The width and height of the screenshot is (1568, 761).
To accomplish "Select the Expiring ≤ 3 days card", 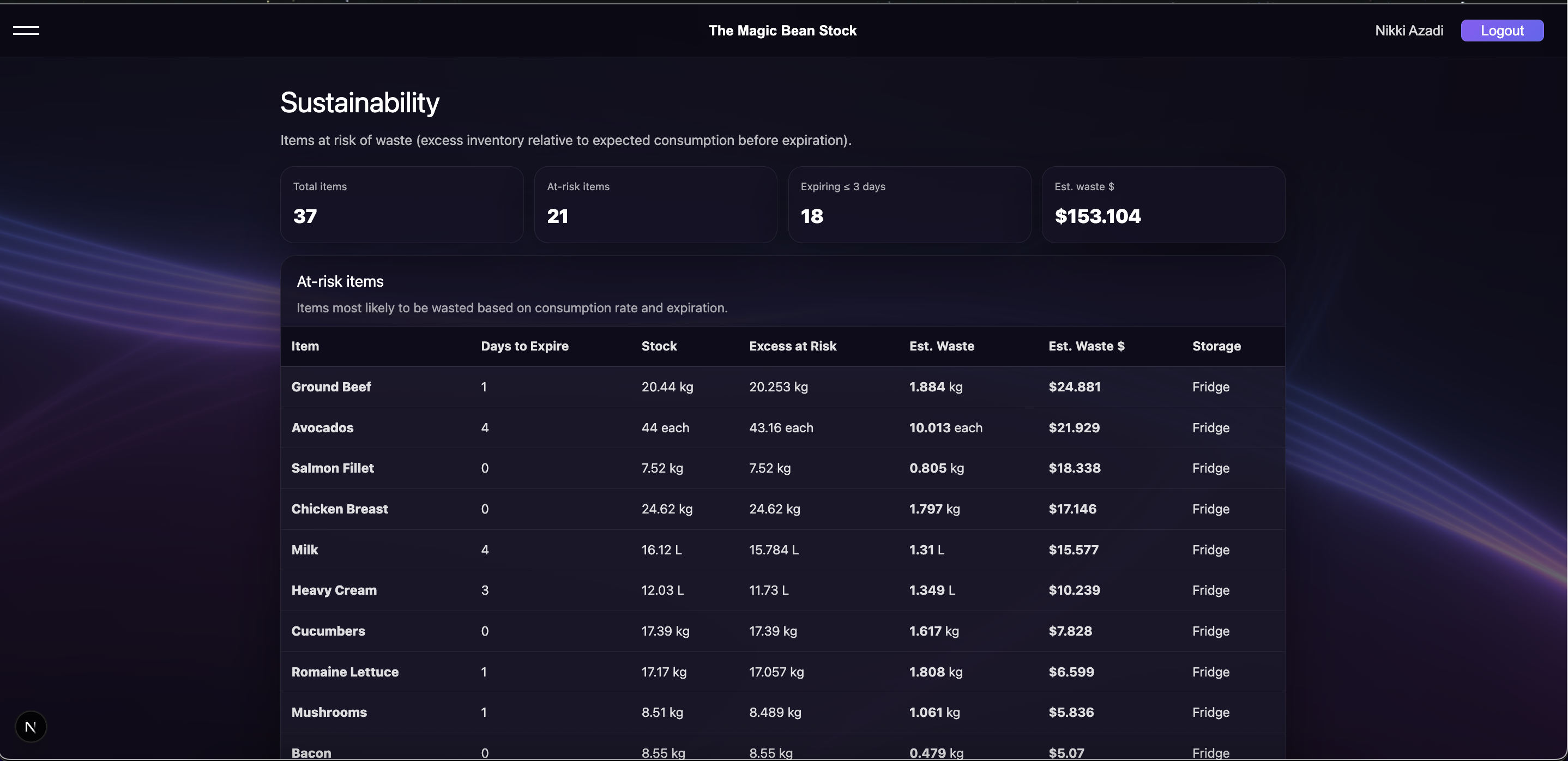I will 909,204.
